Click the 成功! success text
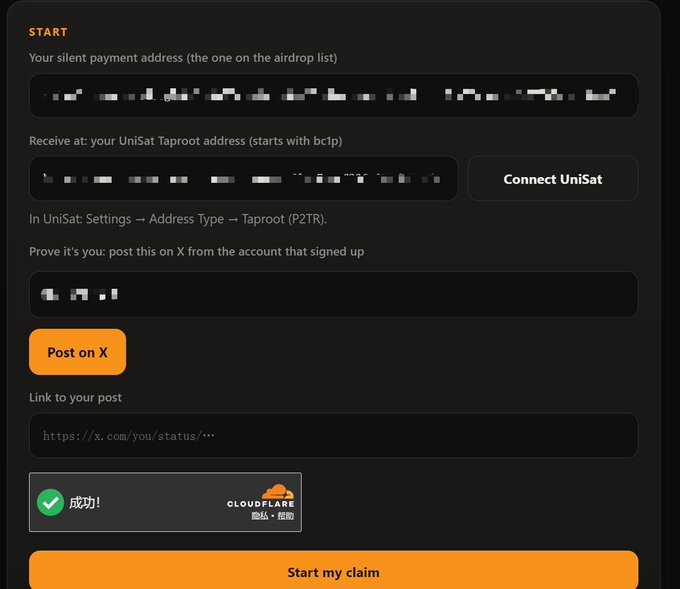The image size is (680, 589). click(x=85, y=502)
